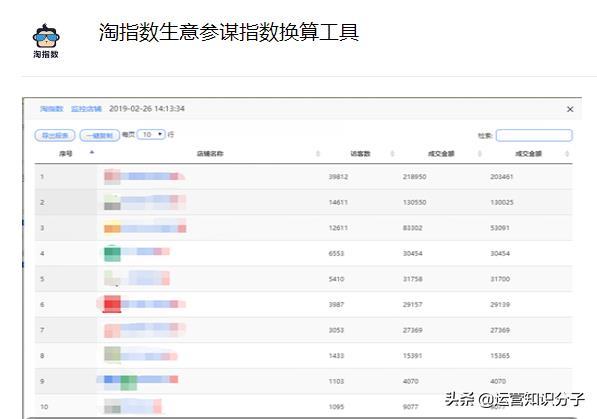
Task: Sort by 访客数 using its sort arrows
Action: [392, 154]
